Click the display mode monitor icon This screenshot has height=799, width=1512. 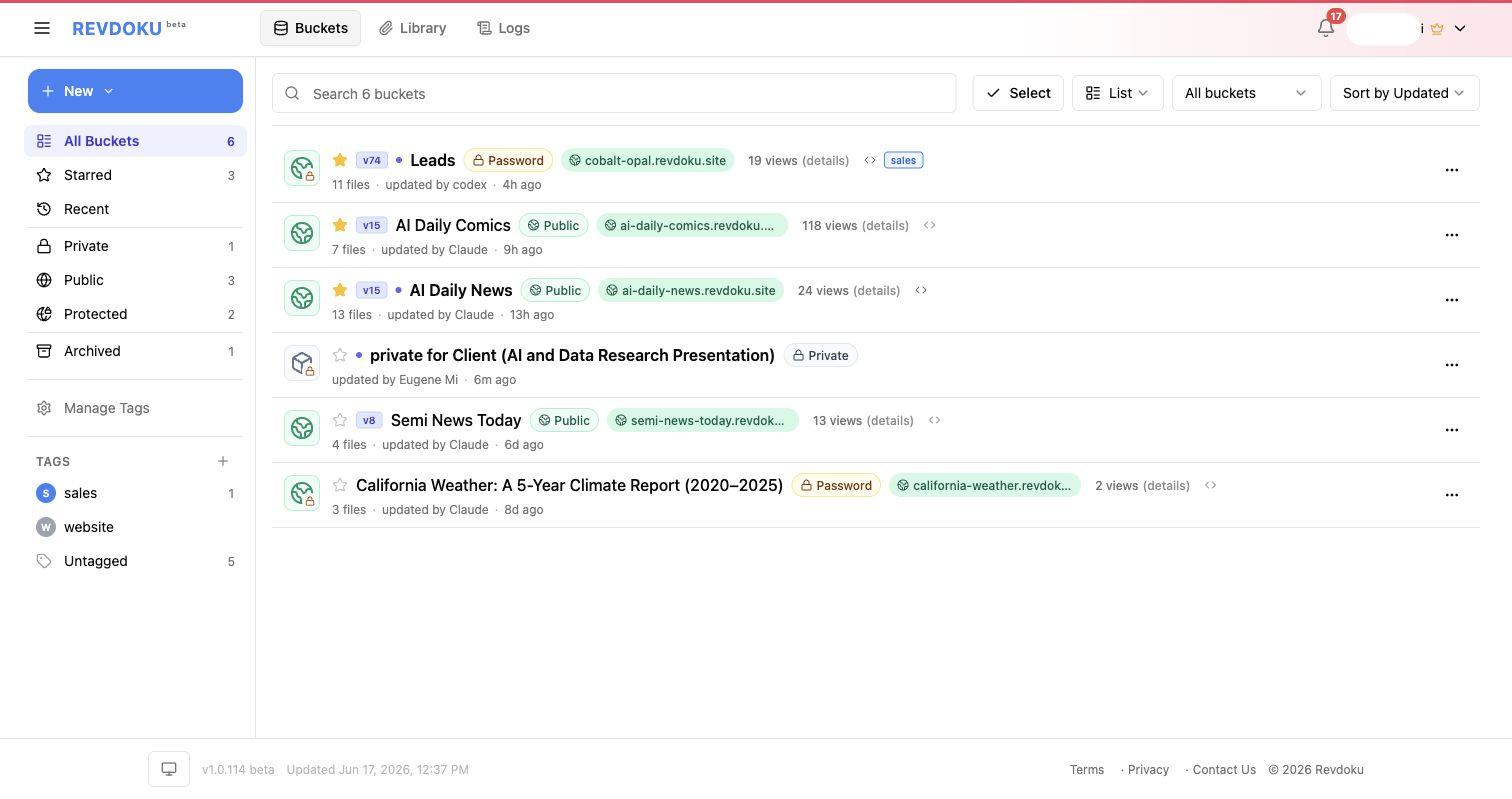coord(169,769)
